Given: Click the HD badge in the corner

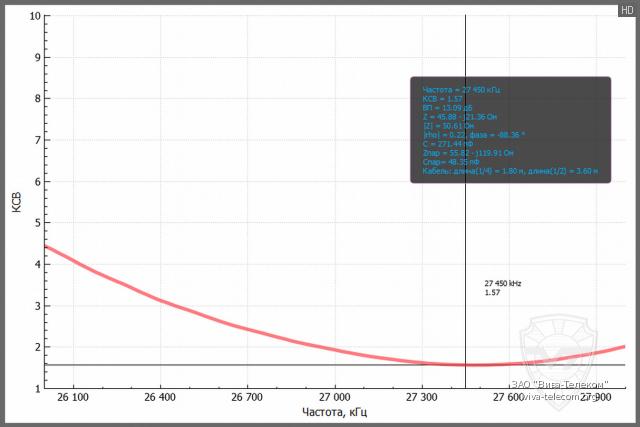Looking at the screenshot, I should pos(626,8).
